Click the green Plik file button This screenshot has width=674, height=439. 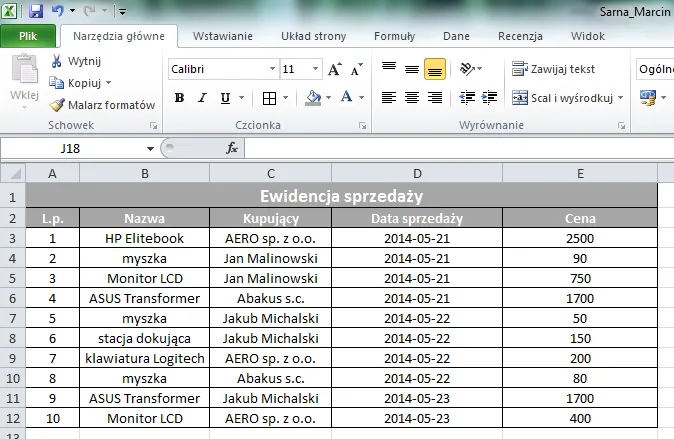(28, 36)
